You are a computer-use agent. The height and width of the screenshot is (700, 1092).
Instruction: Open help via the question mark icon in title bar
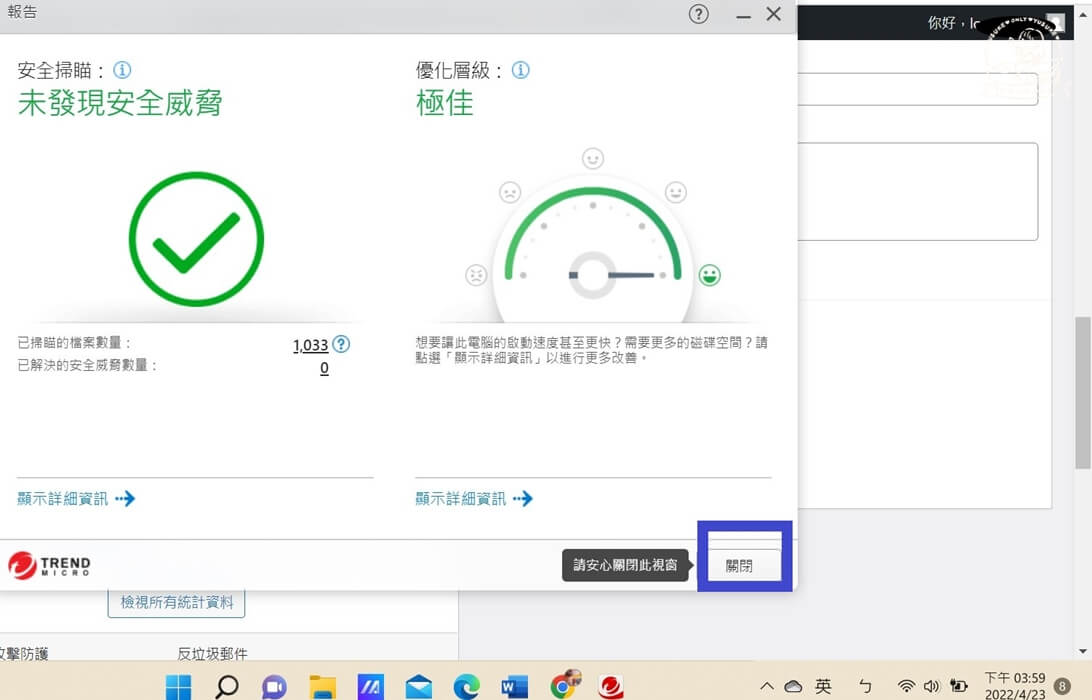(699, 14)
